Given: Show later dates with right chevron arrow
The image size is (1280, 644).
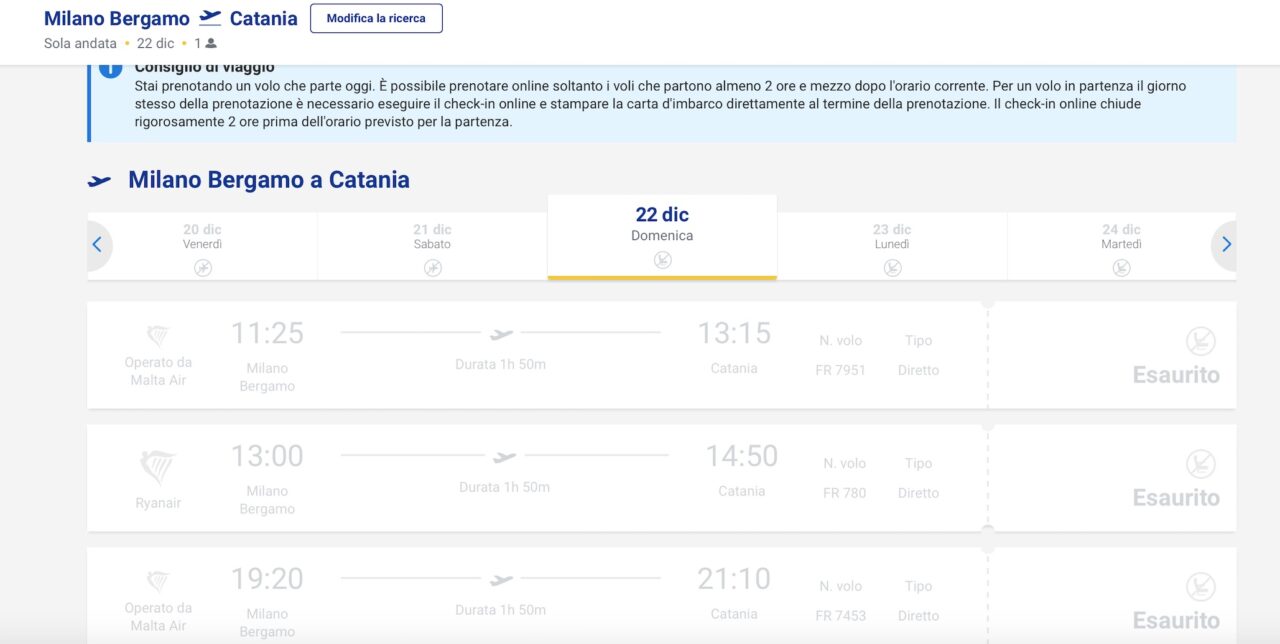Looking at the screenshot, I should (x=1225, y=245).
